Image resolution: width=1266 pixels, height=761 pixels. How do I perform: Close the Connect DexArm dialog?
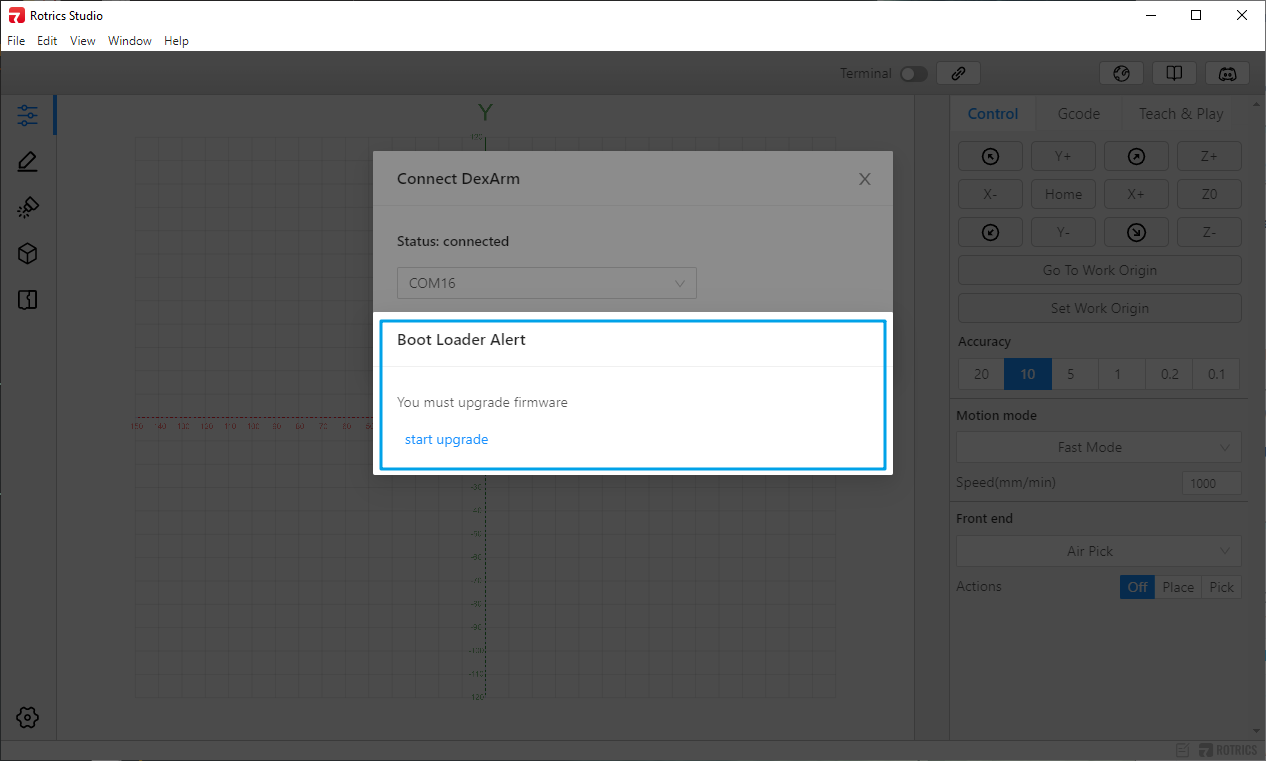point(865,179)
